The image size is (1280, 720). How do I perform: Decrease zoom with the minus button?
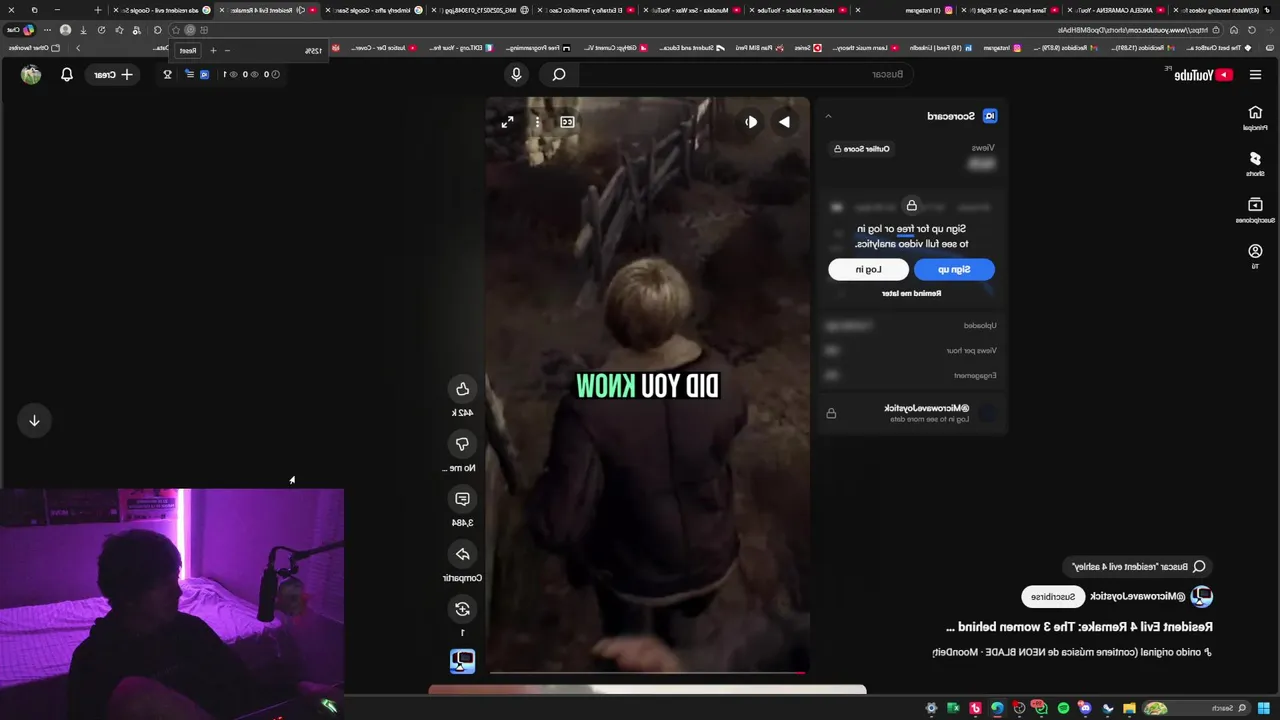228,50
